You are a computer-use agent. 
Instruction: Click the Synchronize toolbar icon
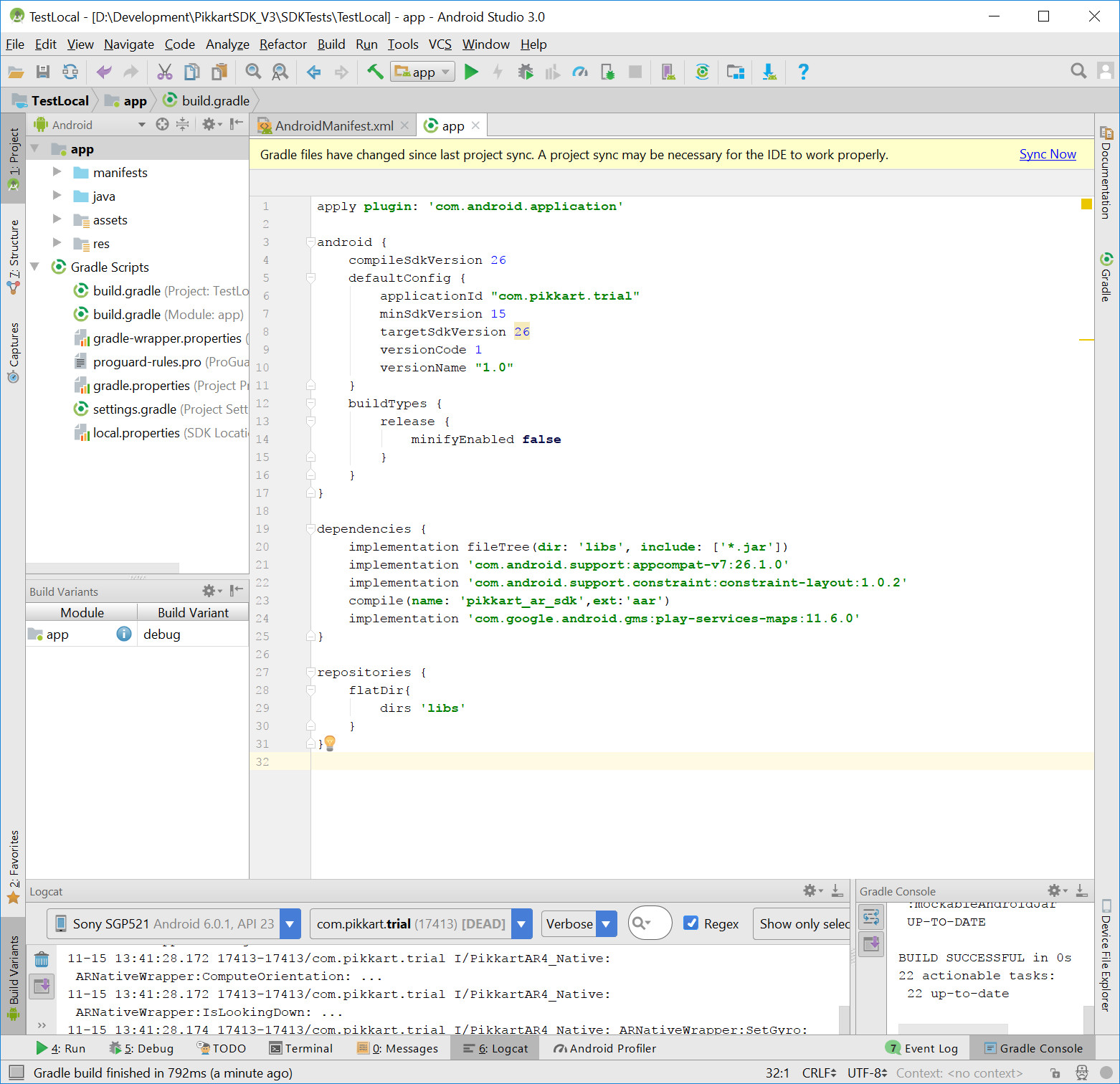point(70,72)
